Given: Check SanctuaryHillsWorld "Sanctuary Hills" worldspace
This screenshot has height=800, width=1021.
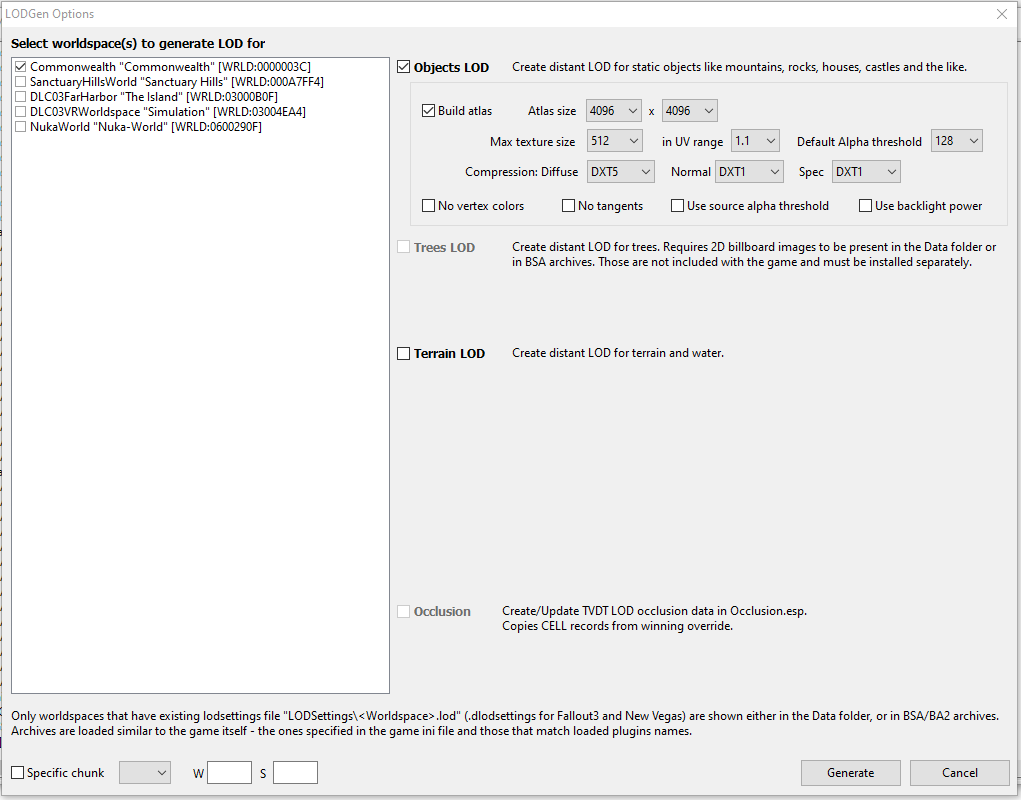Looking at the screenshot, I should tap(20, 81).
